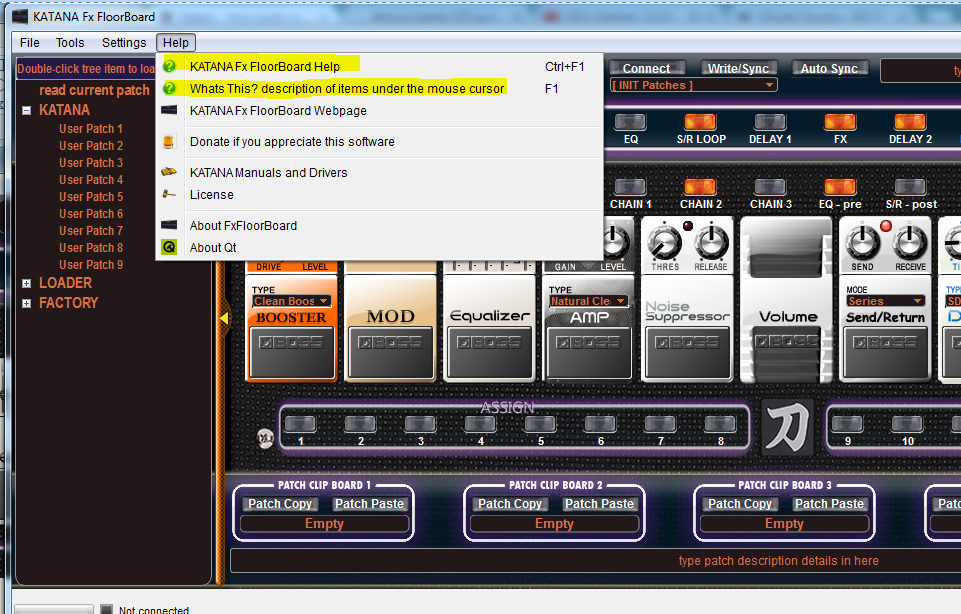961x614 pixels.
Task: Expand the FACTORY tree node
Action: pyautogui.click(x=26, y=303)
